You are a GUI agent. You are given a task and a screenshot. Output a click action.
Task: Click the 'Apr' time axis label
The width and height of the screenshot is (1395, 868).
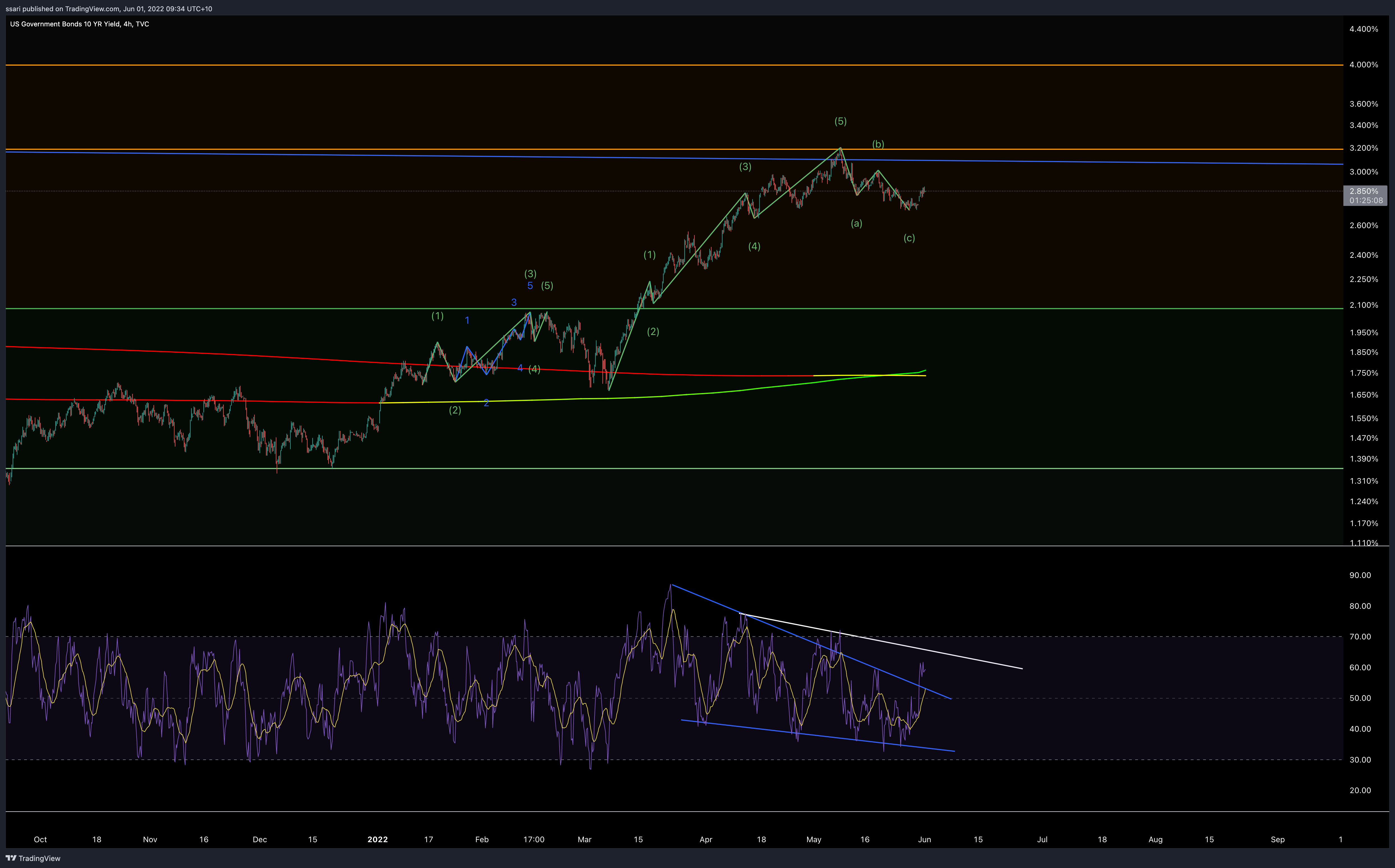(706, 839)
